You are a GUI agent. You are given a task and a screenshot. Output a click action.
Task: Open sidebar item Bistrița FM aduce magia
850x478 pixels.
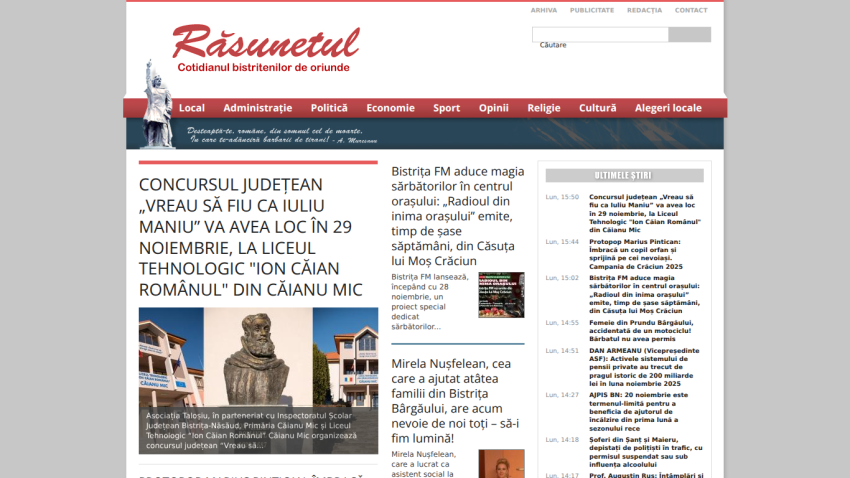pyautogui.click(x=644, y=294)
